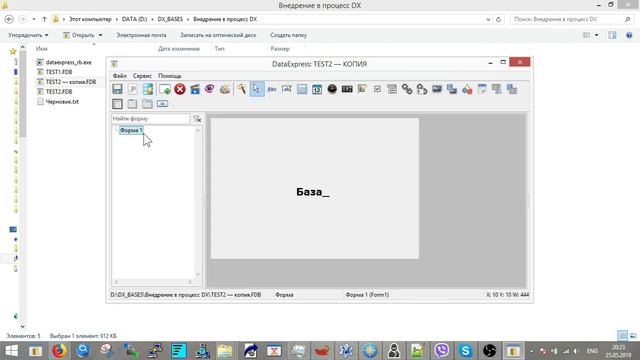Select the Abc label component
The height and width of the screenshot is (360, 640).
(x=272, y=89)
